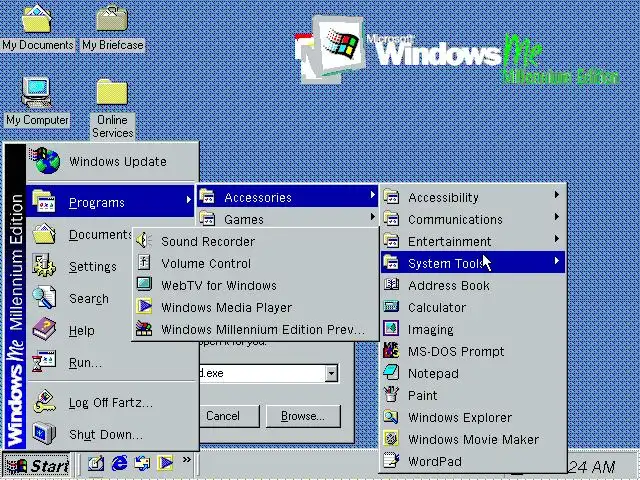Expand the Accessories submenu arrow
This screenshot has height=480, width=640.
pos(373,195)
